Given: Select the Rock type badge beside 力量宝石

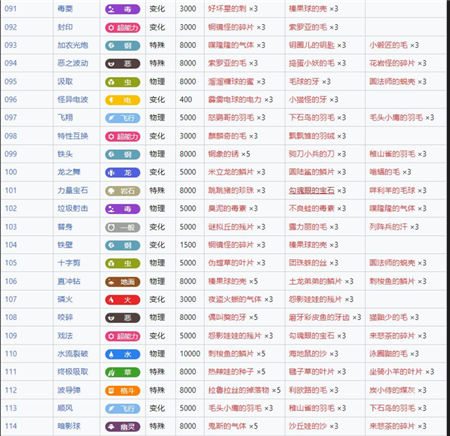Looking at the screenshot, I should click(x=122, y=191).
